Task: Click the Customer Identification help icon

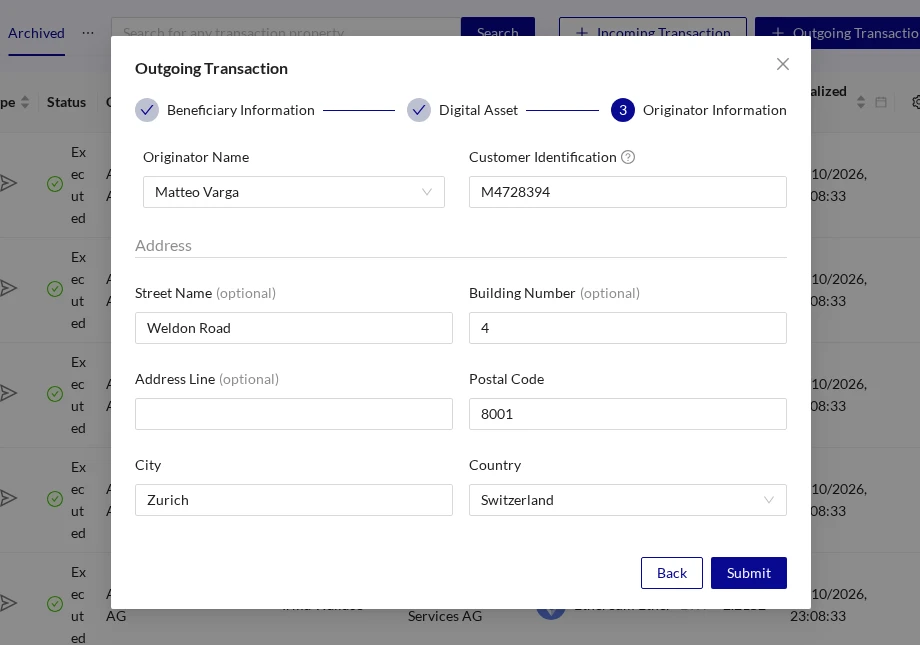Action: 628,157
